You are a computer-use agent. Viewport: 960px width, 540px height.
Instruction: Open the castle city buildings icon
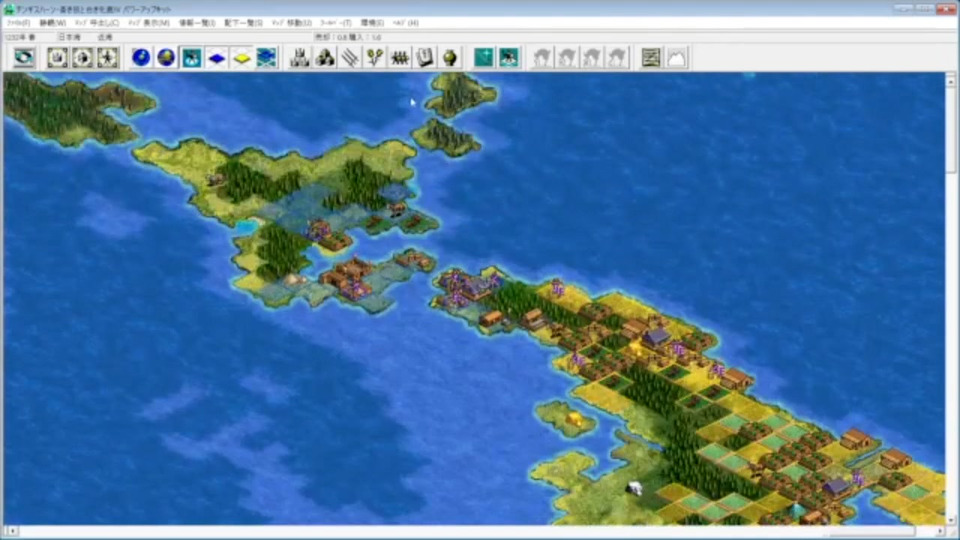[x=300, y=58]
